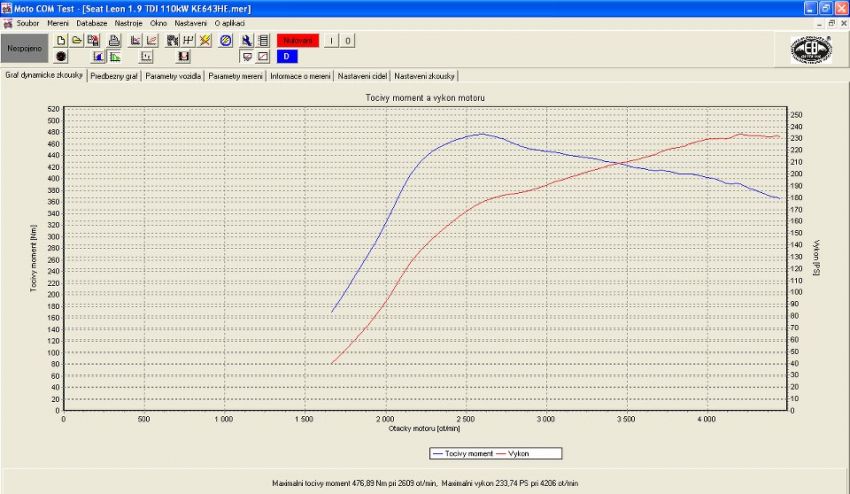Image resolution: width=850 pixels, height=494 pixels.
Task: Open the Nastroje menu
Action: click(128, 22)
